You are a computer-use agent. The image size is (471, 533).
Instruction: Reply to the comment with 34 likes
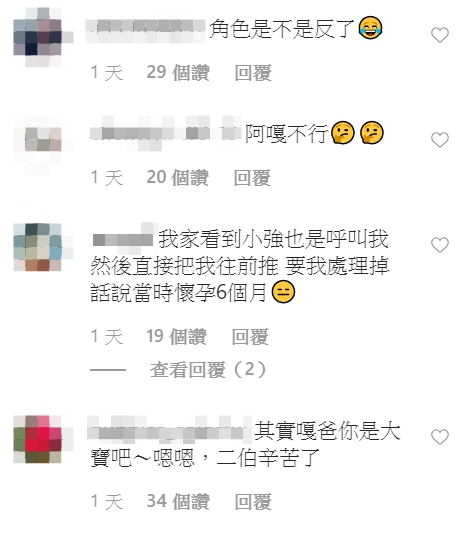tap(253, 501)
